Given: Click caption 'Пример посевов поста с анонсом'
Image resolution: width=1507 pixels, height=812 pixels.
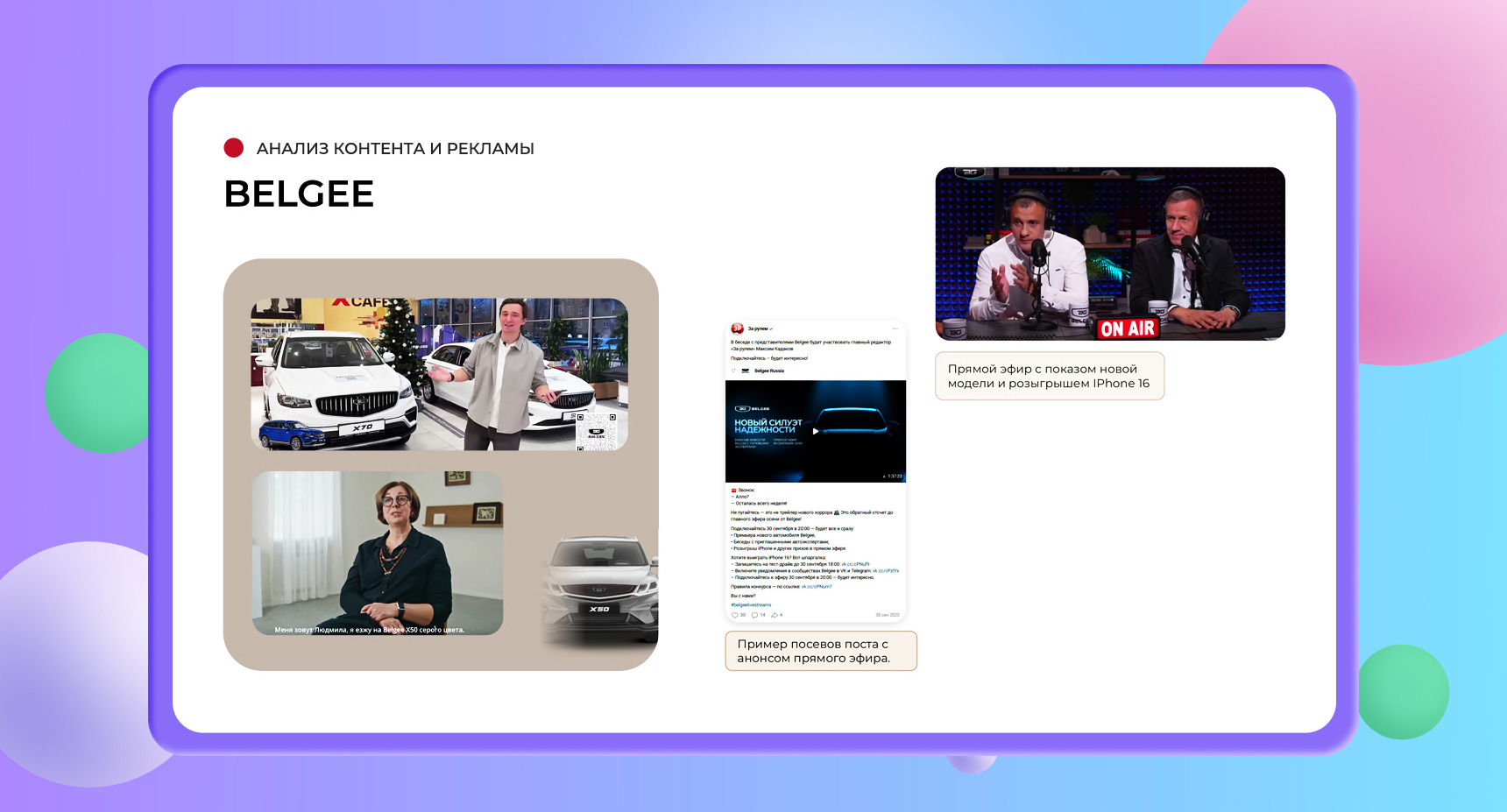Looking at the screenshot, I should pos(821,651).
